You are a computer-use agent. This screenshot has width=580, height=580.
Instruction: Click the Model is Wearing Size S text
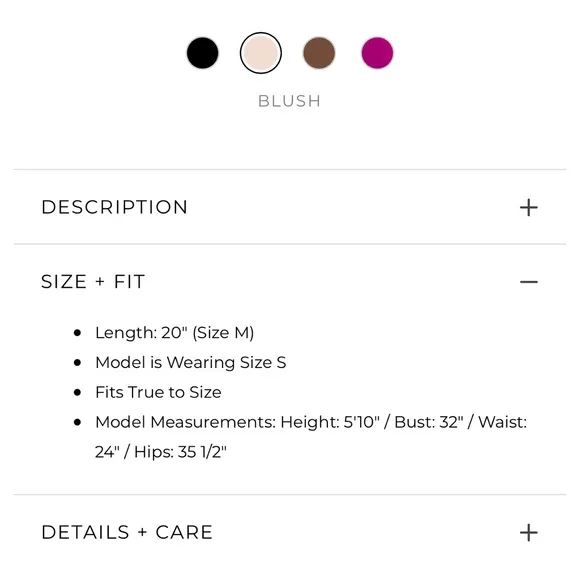[190, 362]
